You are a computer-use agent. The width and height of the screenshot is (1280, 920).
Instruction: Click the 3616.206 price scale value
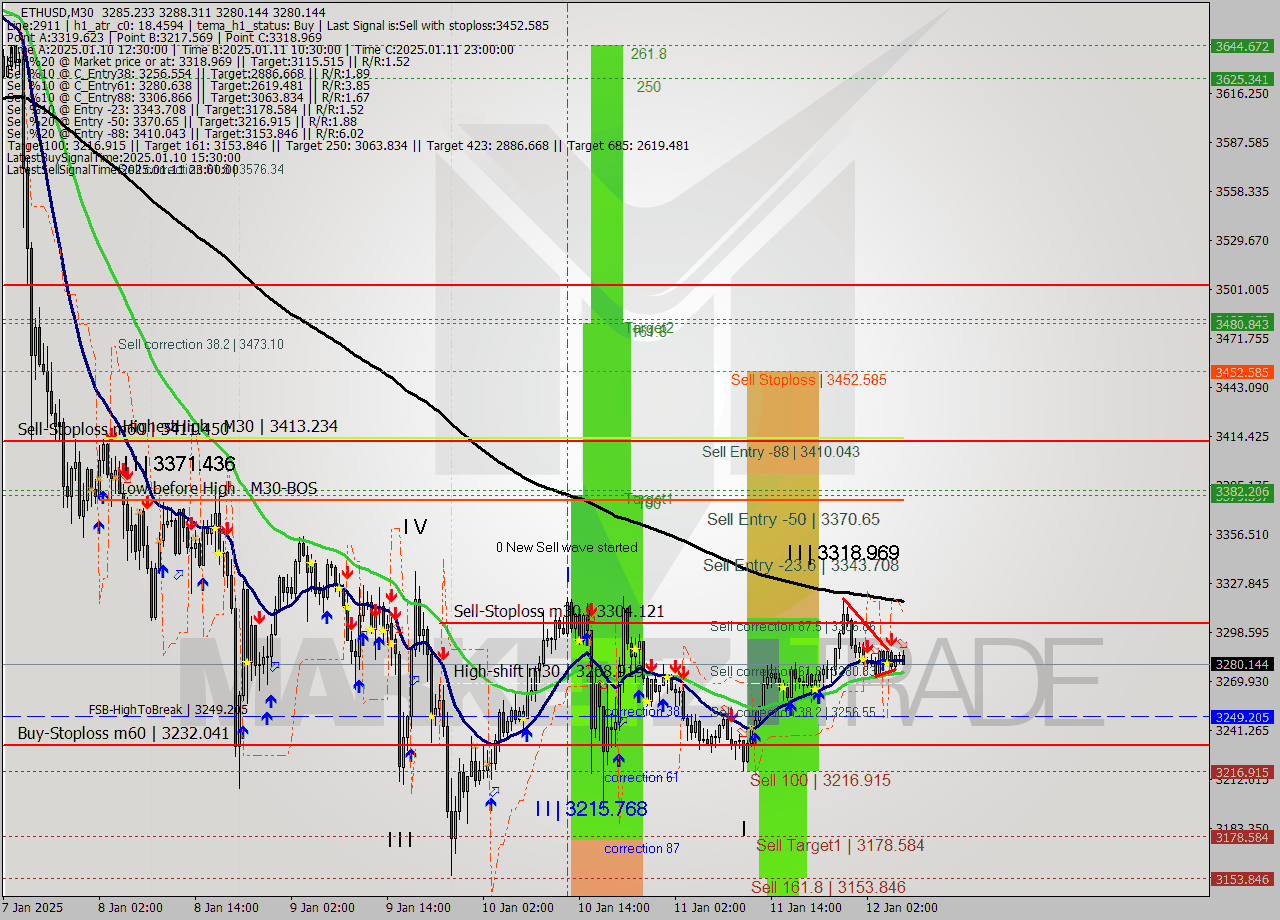(x=1241, y=94)
